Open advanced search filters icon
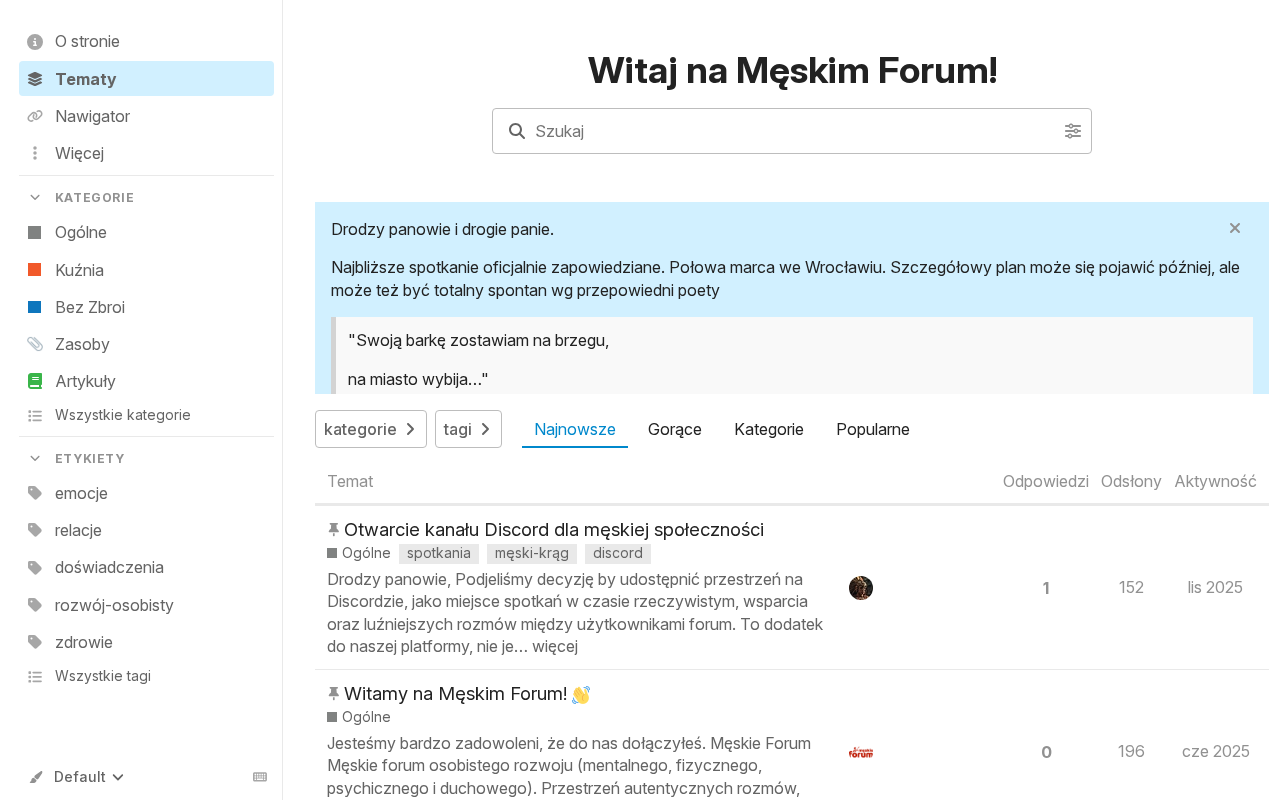 (x=1073, y=131)
